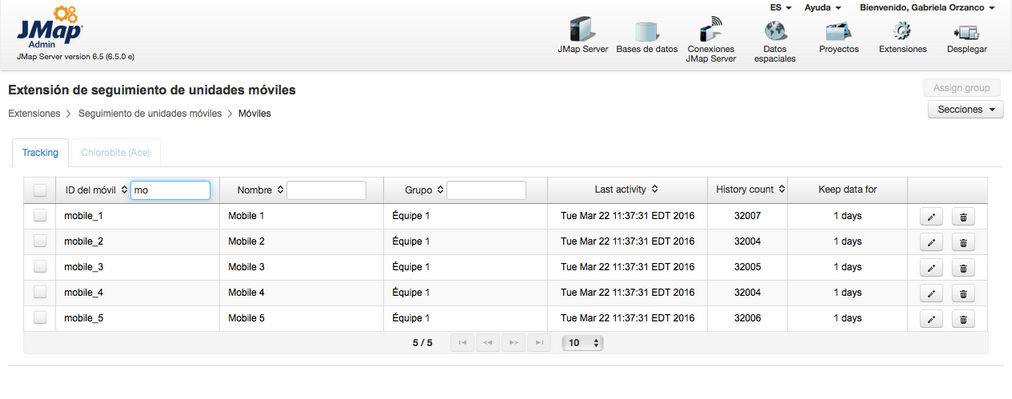
Task: Click the Keep data for column header
Action: [x=847, y=190]
